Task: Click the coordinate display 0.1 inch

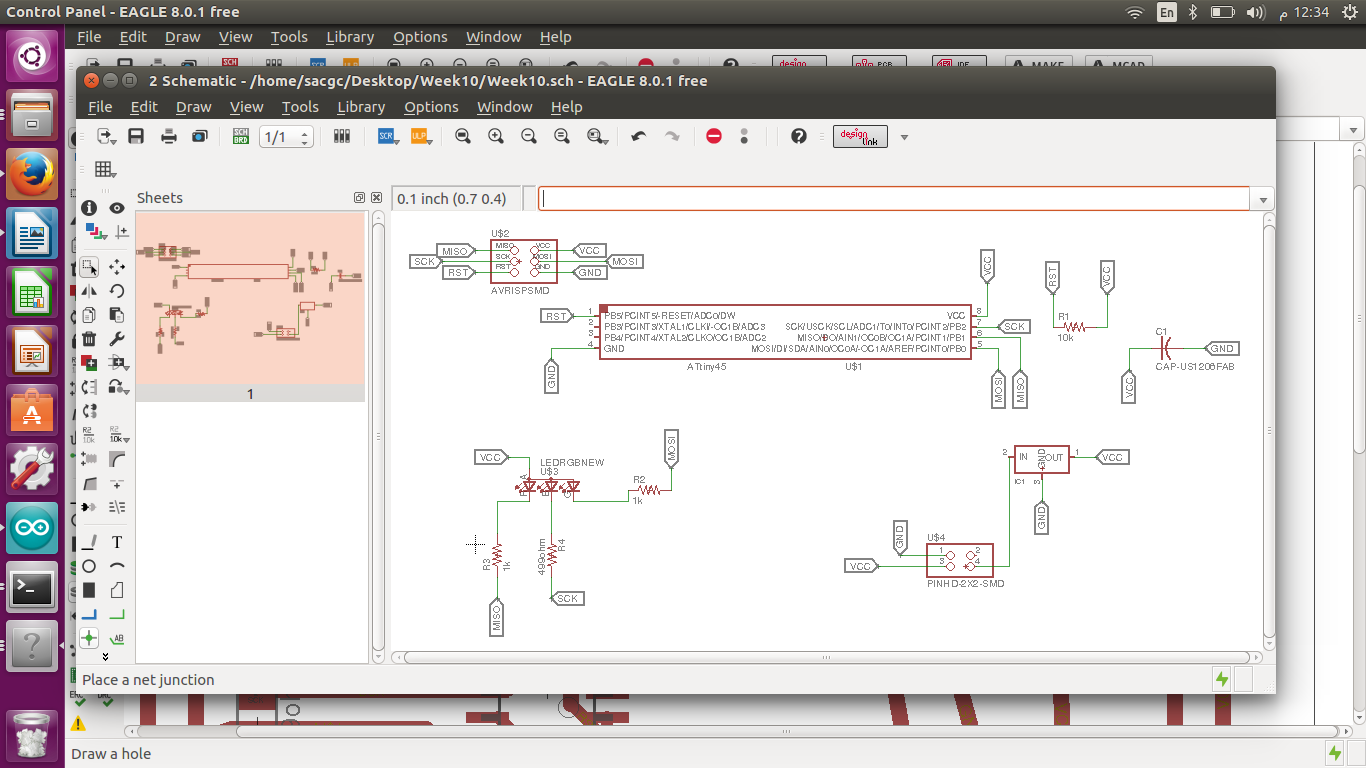Action: point(458,199)
